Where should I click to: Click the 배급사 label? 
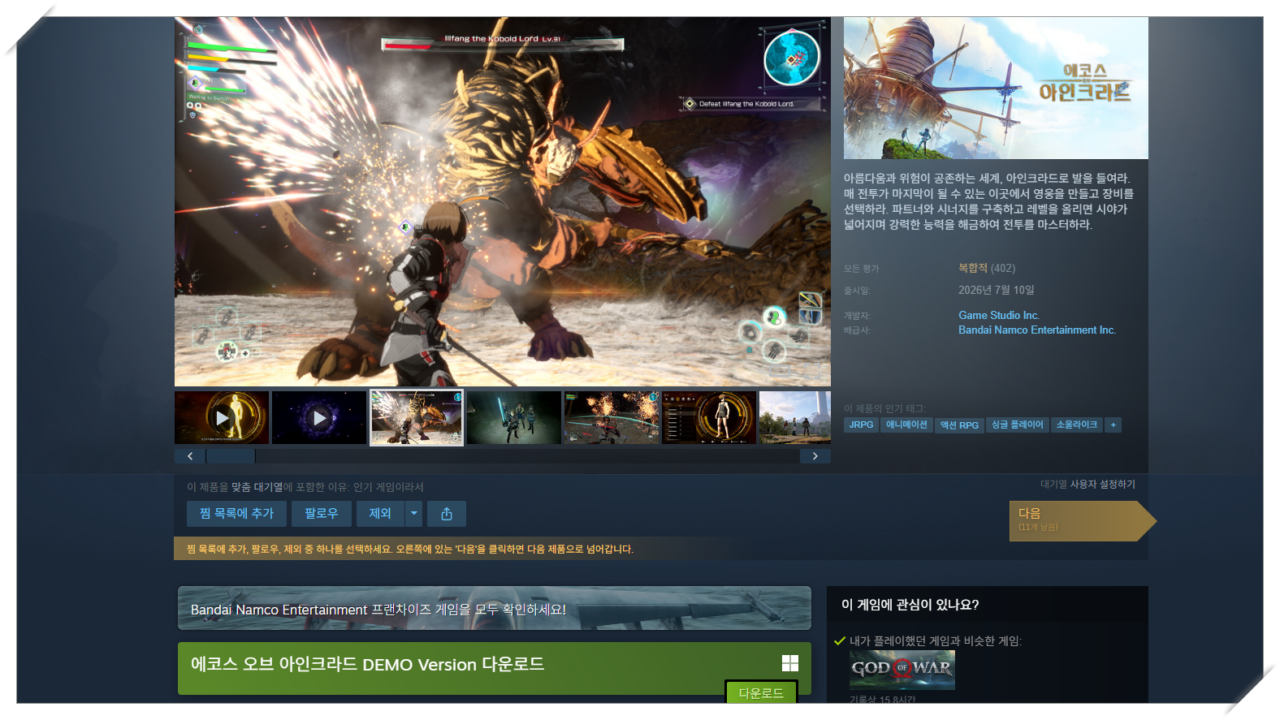[x=857, y=330]
